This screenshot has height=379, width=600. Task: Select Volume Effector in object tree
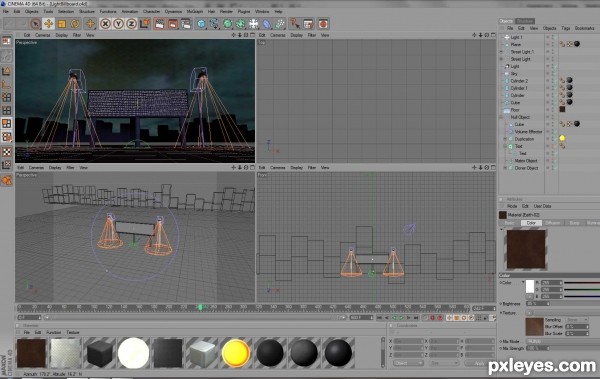pos(528,132)
